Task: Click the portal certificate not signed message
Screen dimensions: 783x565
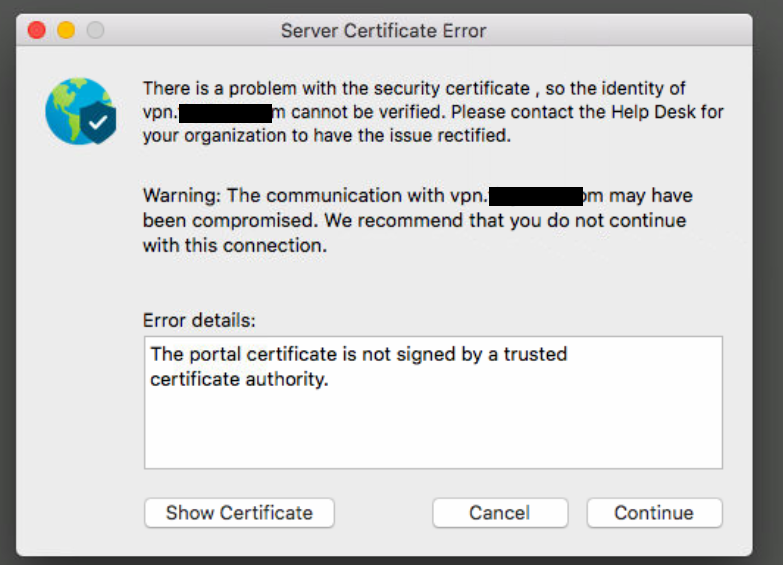Action: point(358,354)
